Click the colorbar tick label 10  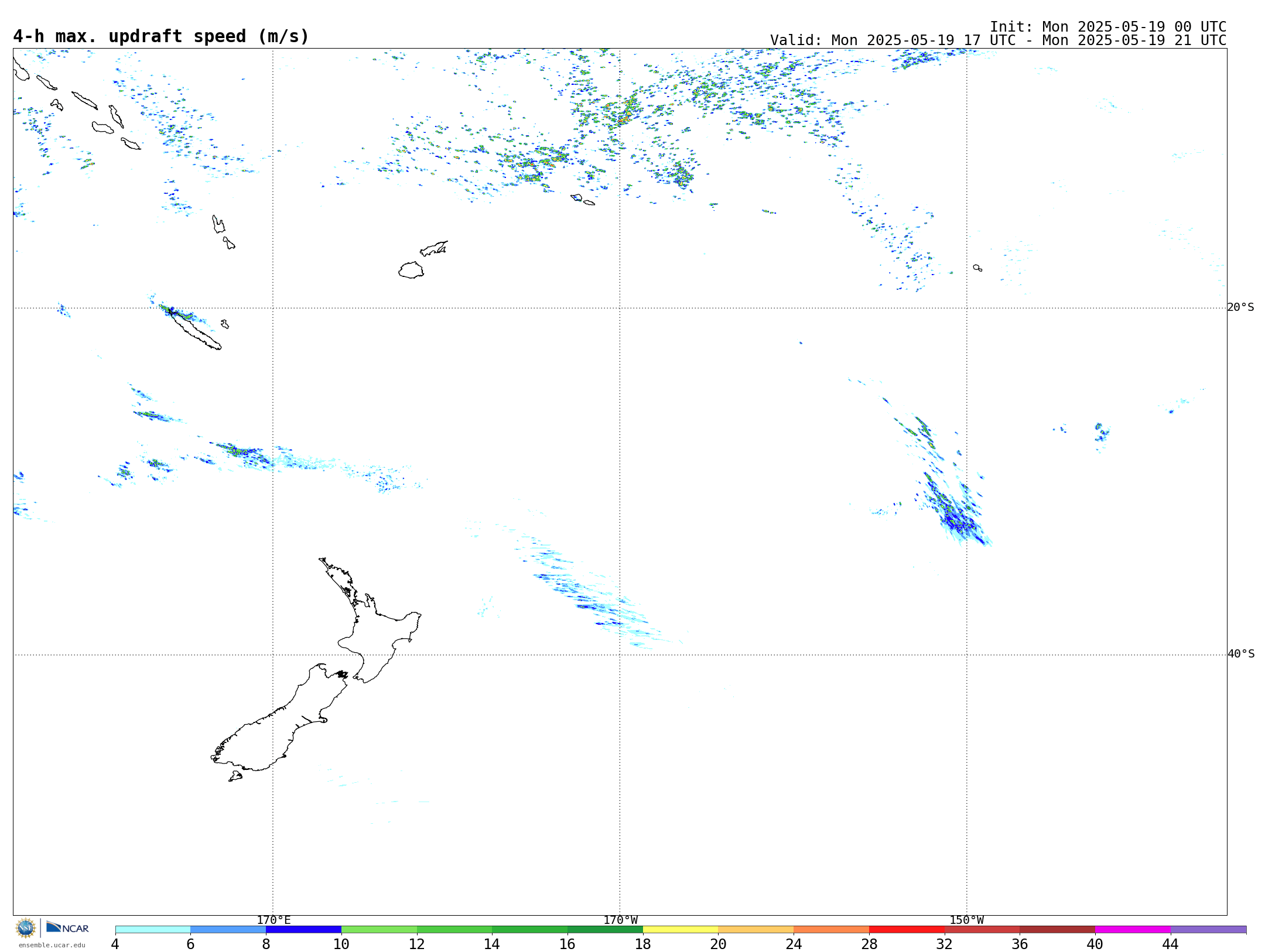coord(341,944)
